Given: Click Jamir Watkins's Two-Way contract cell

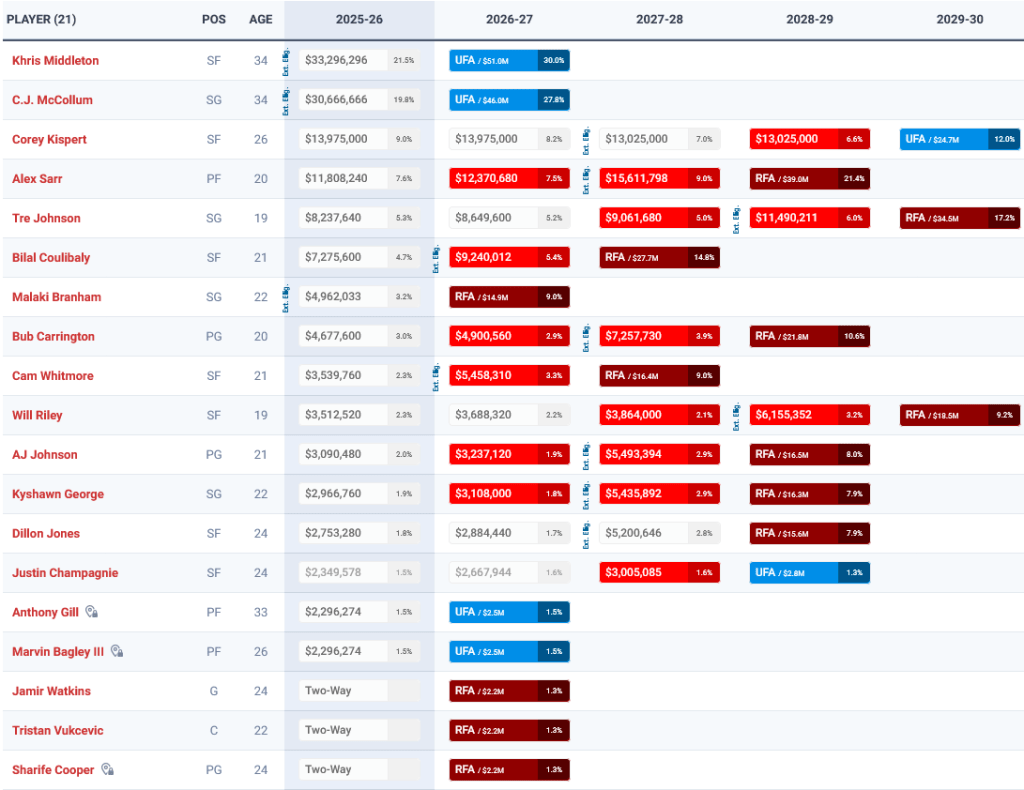Looking at the screenshot, I should tap(344, 691).
